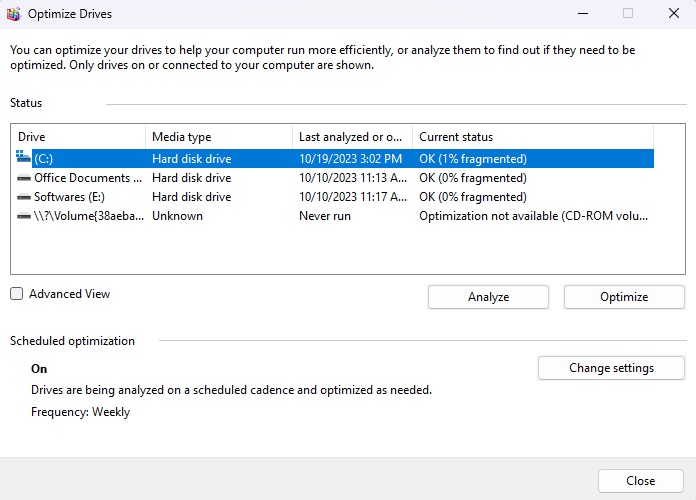The height and width of the screenshot is (500, 696).
Task: Click the Softwares (E:) drive icon
Action: [x=24, y=197]
